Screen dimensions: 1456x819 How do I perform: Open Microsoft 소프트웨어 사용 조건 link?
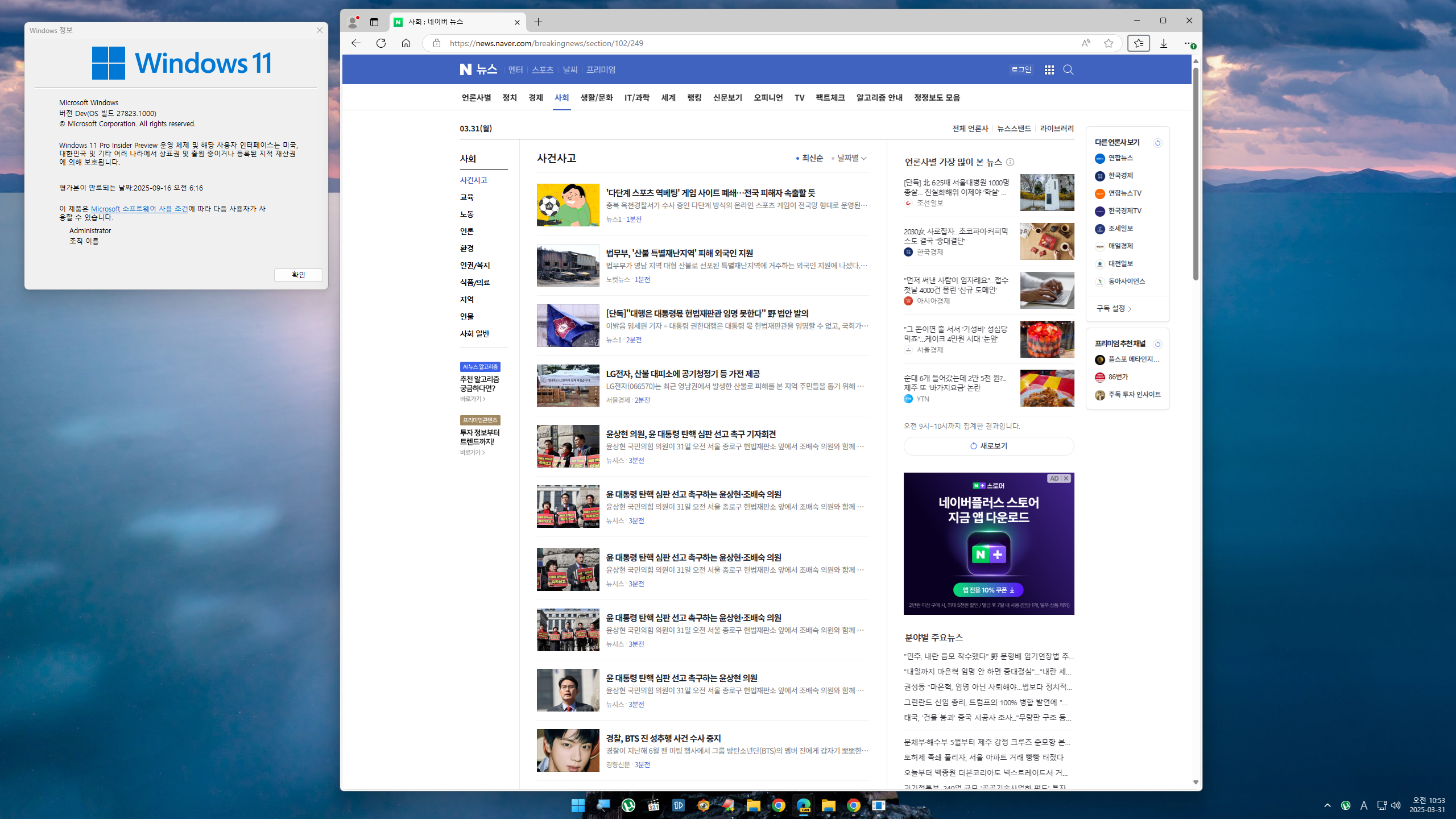pyautogui.click(x=139, y=209)
